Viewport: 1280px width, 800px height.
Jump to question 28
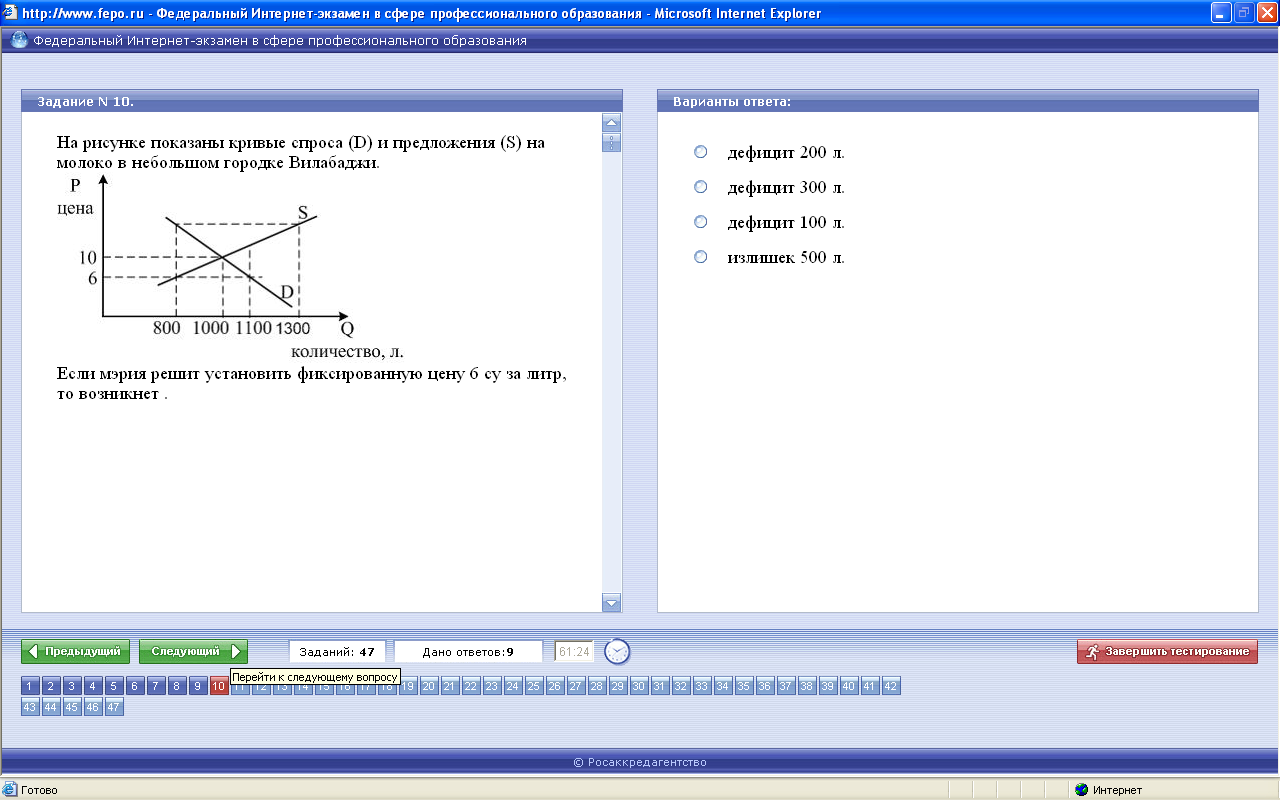(597, 686)
